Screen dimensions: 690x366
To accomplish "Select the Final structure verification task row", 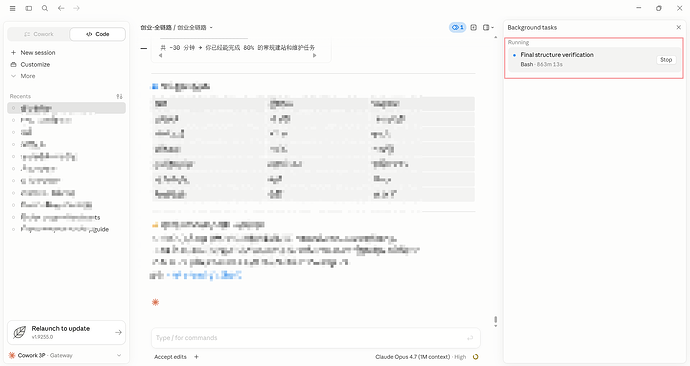I will click(594, 59).
